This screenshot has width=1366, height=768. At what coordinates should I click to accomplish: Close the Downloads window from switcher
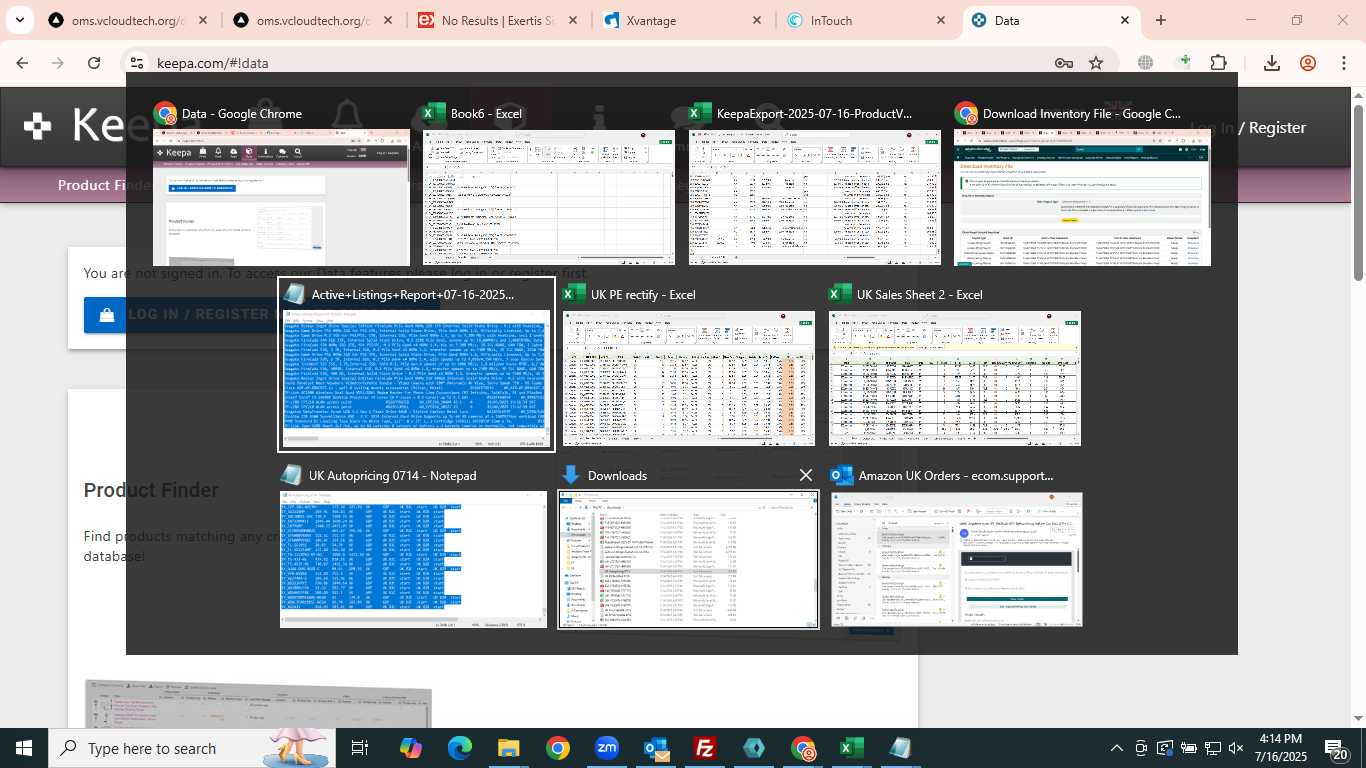point(805,475)
